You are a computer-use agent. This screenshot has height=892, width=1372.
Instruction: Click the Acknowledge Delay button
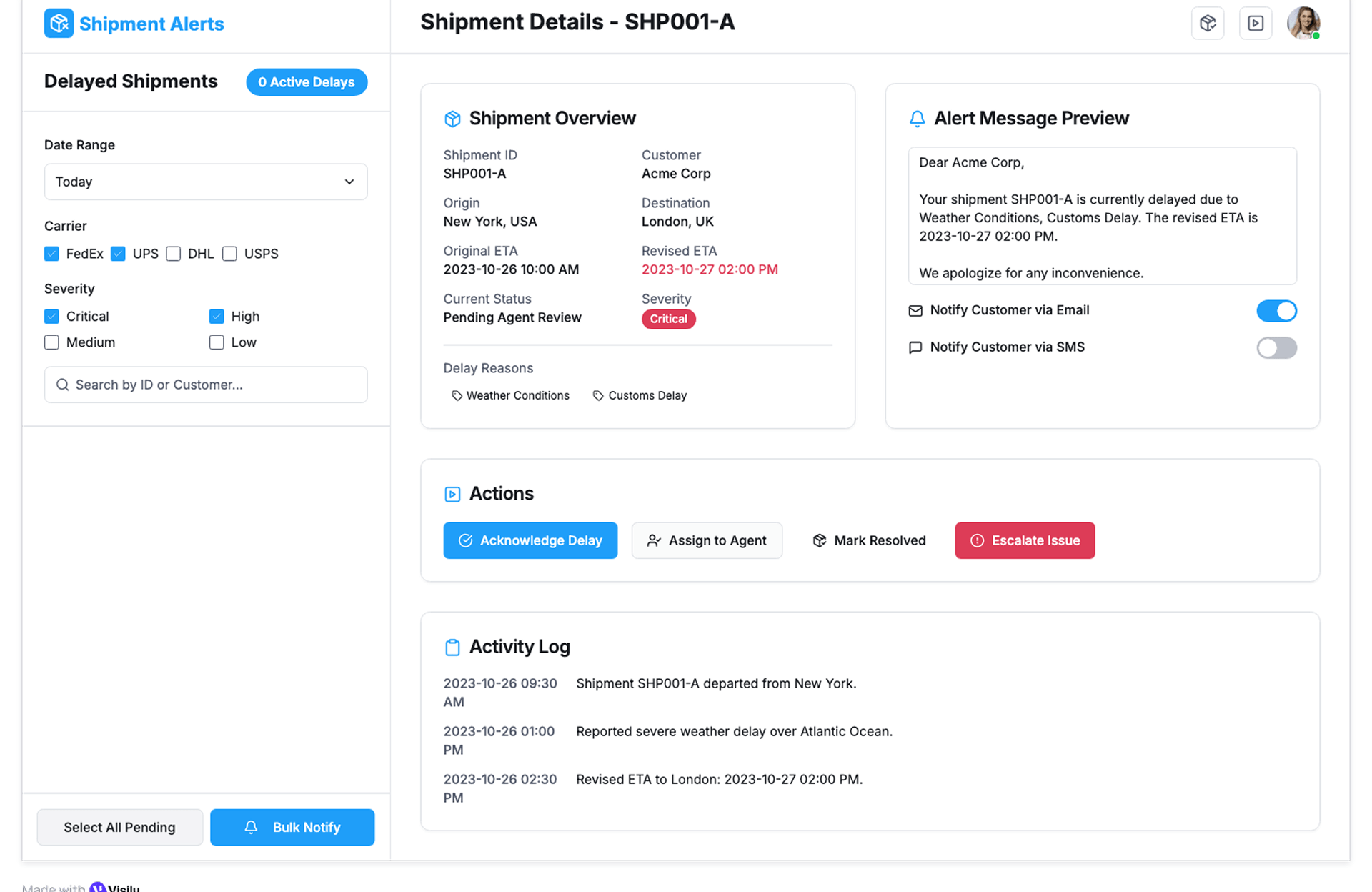pyautogui.click(x=530, y=540)
